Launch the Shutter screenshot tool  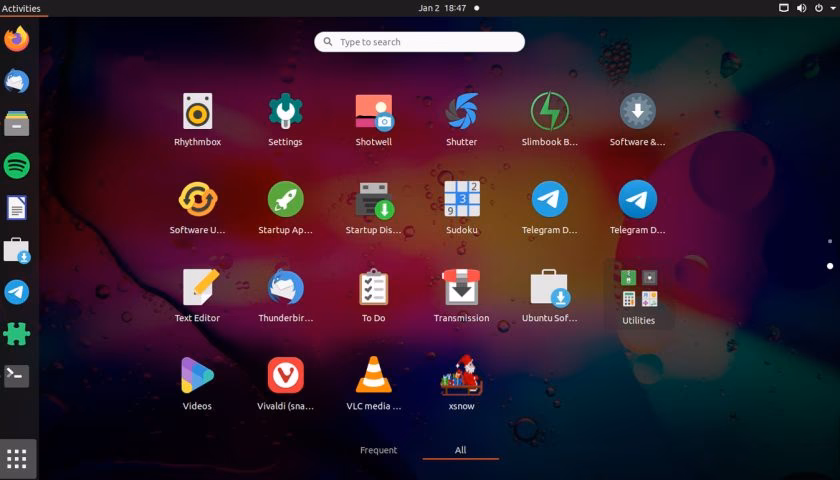point(461,111)
